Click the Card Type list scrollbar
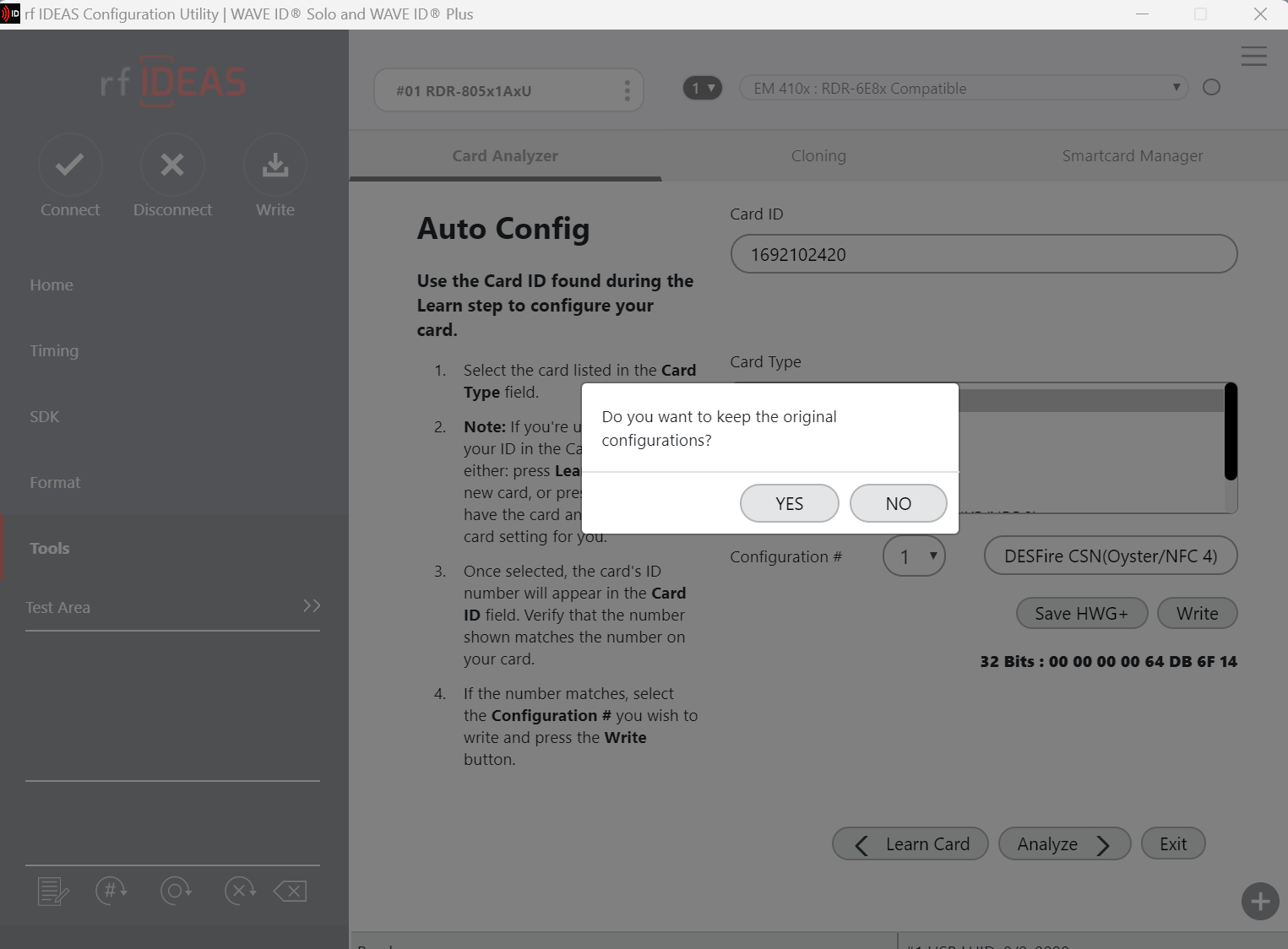1288x949 pixels. coord(1231,432)
